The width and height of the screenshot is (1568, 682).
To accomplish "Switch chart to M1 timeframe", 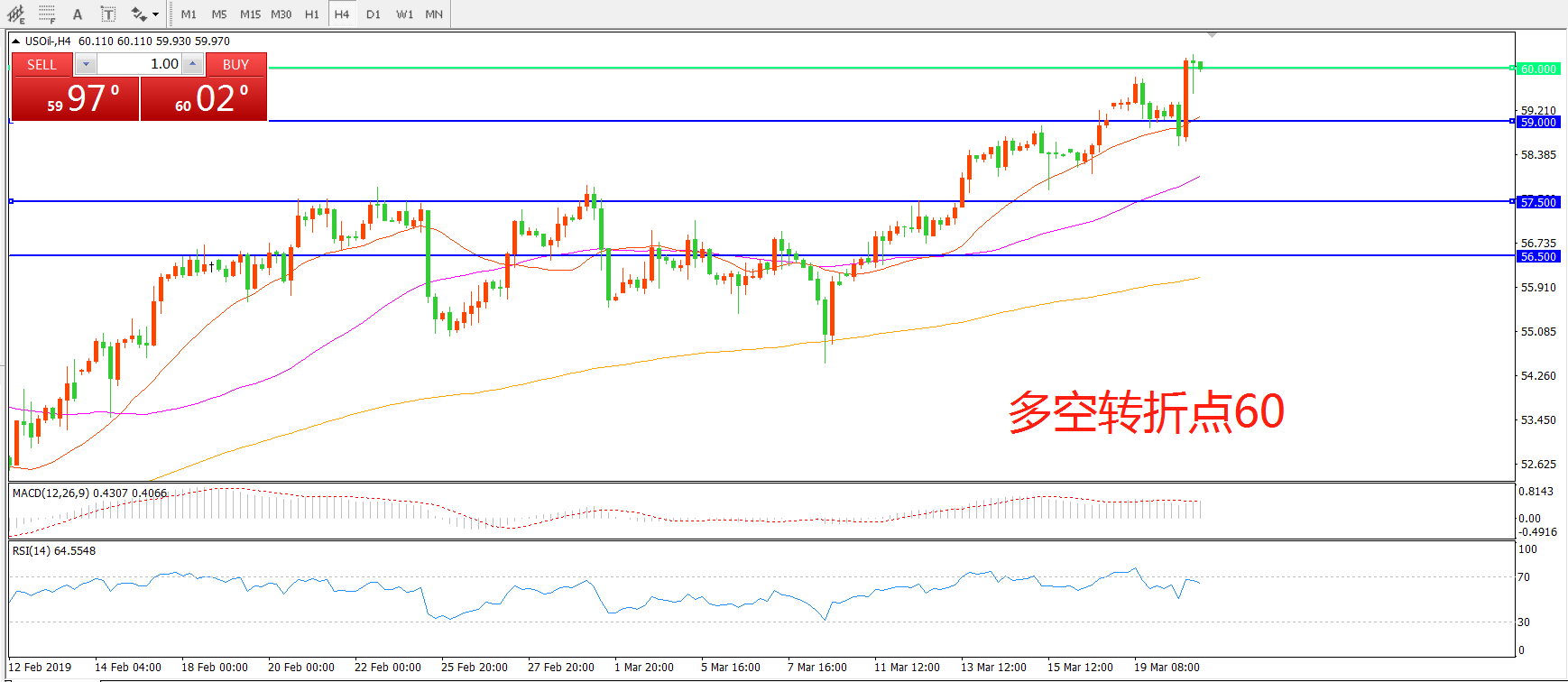I will pyautogui.click(x=189, y=14).
